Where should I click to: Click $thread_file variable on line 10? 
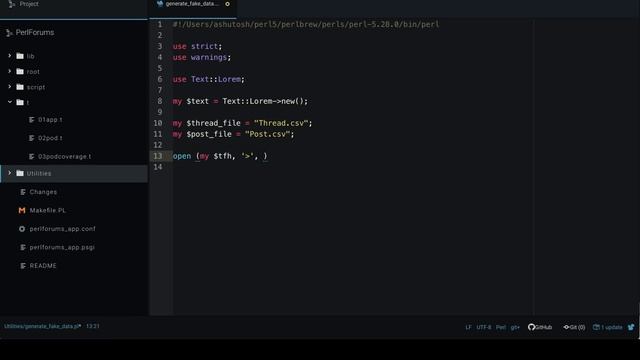click(x=213, y=123)
